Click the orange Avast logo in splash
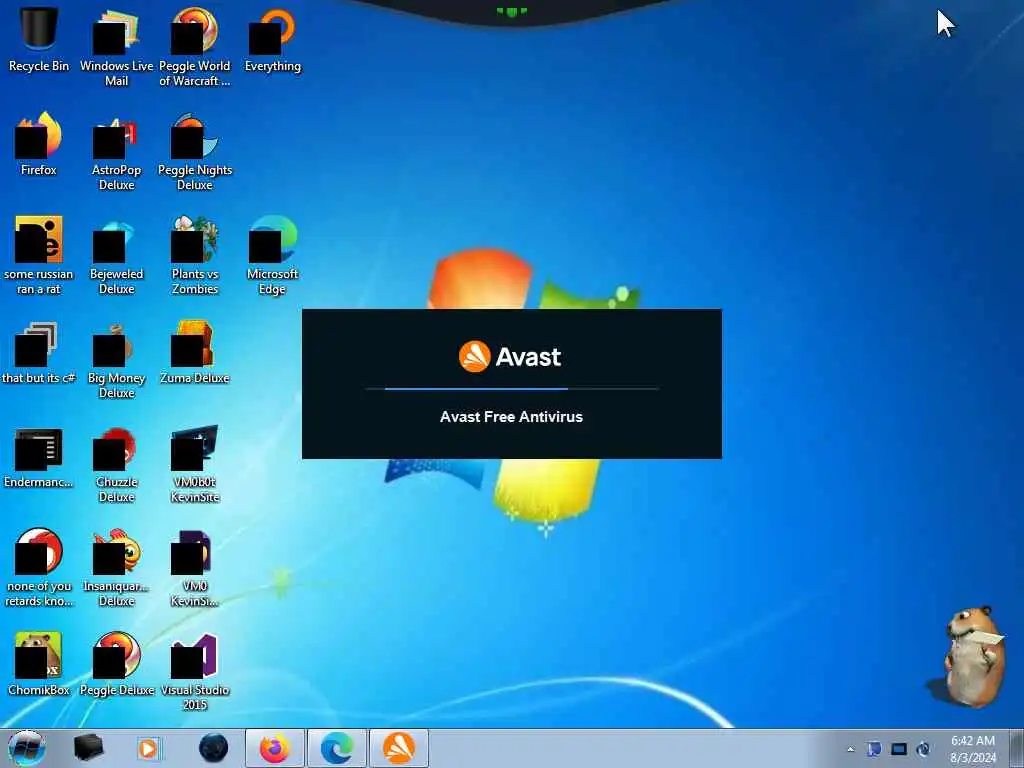 click(475, 357)
